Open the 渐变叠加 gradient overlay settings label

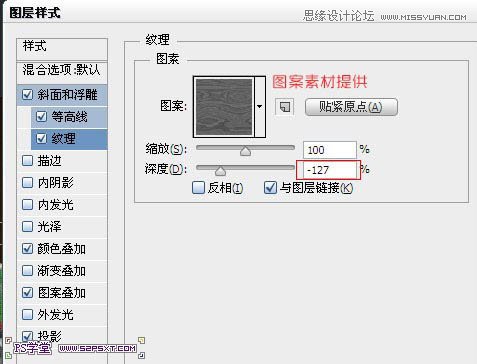61,271
